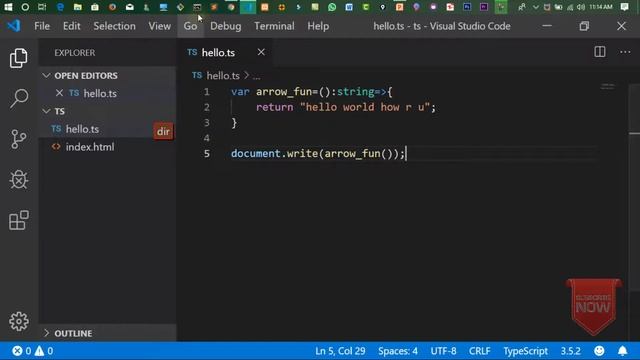Image resolution: width=640 pixels, height=360 pixels.
Task: Change indentation via Spaces: 4
Action: pos(398,351)
